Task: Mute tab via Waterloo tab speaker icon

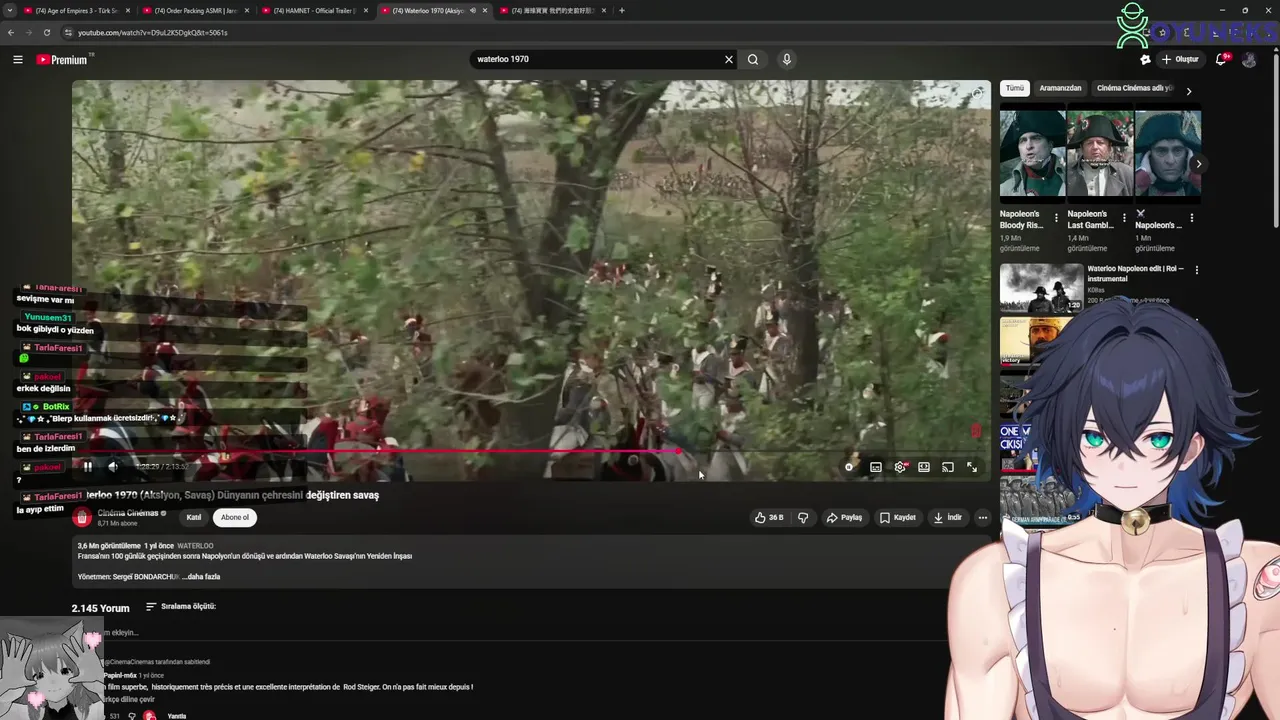Action: click(472, 10)
